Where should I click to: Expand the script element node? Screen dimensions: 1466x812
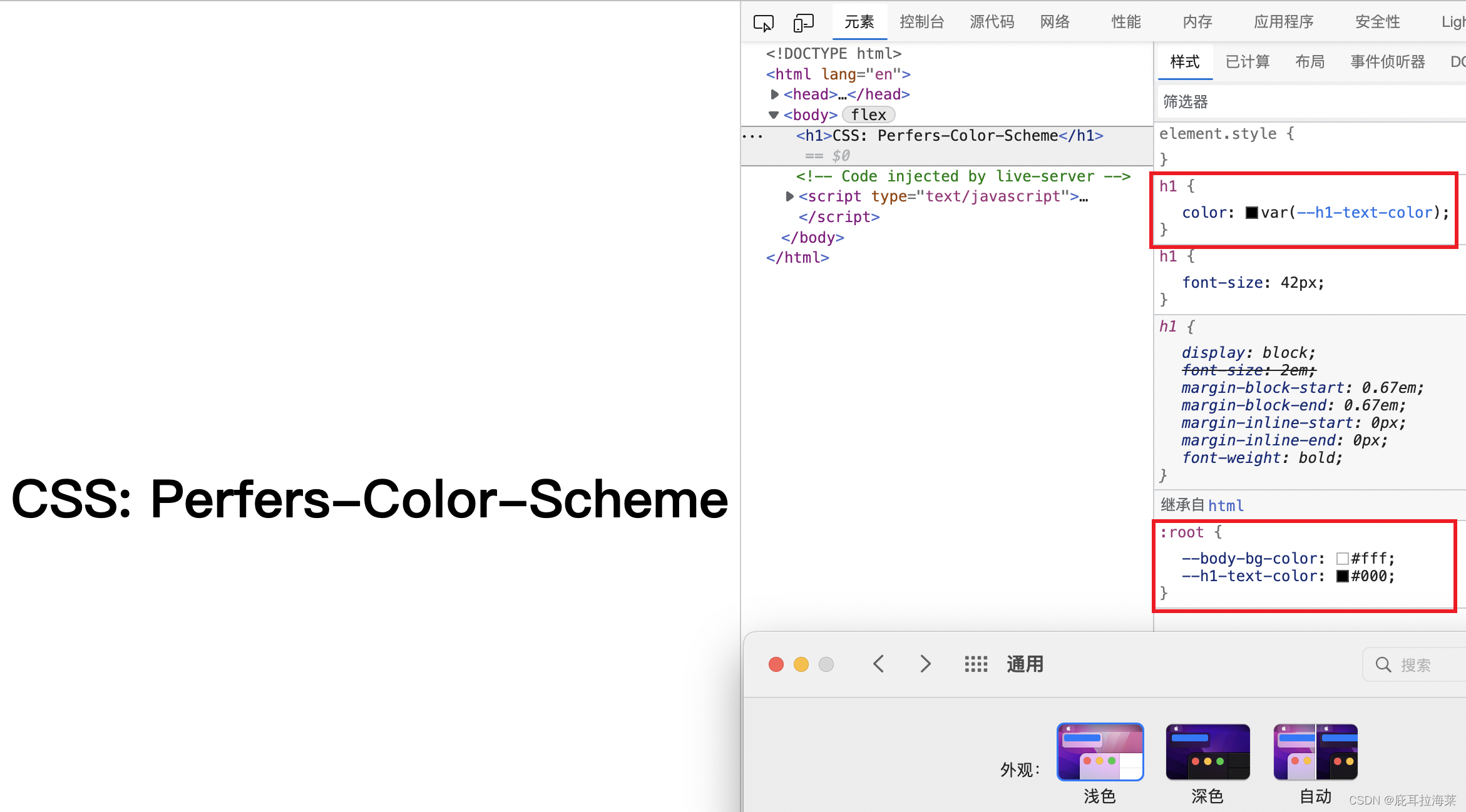click(x=789, y=196)
